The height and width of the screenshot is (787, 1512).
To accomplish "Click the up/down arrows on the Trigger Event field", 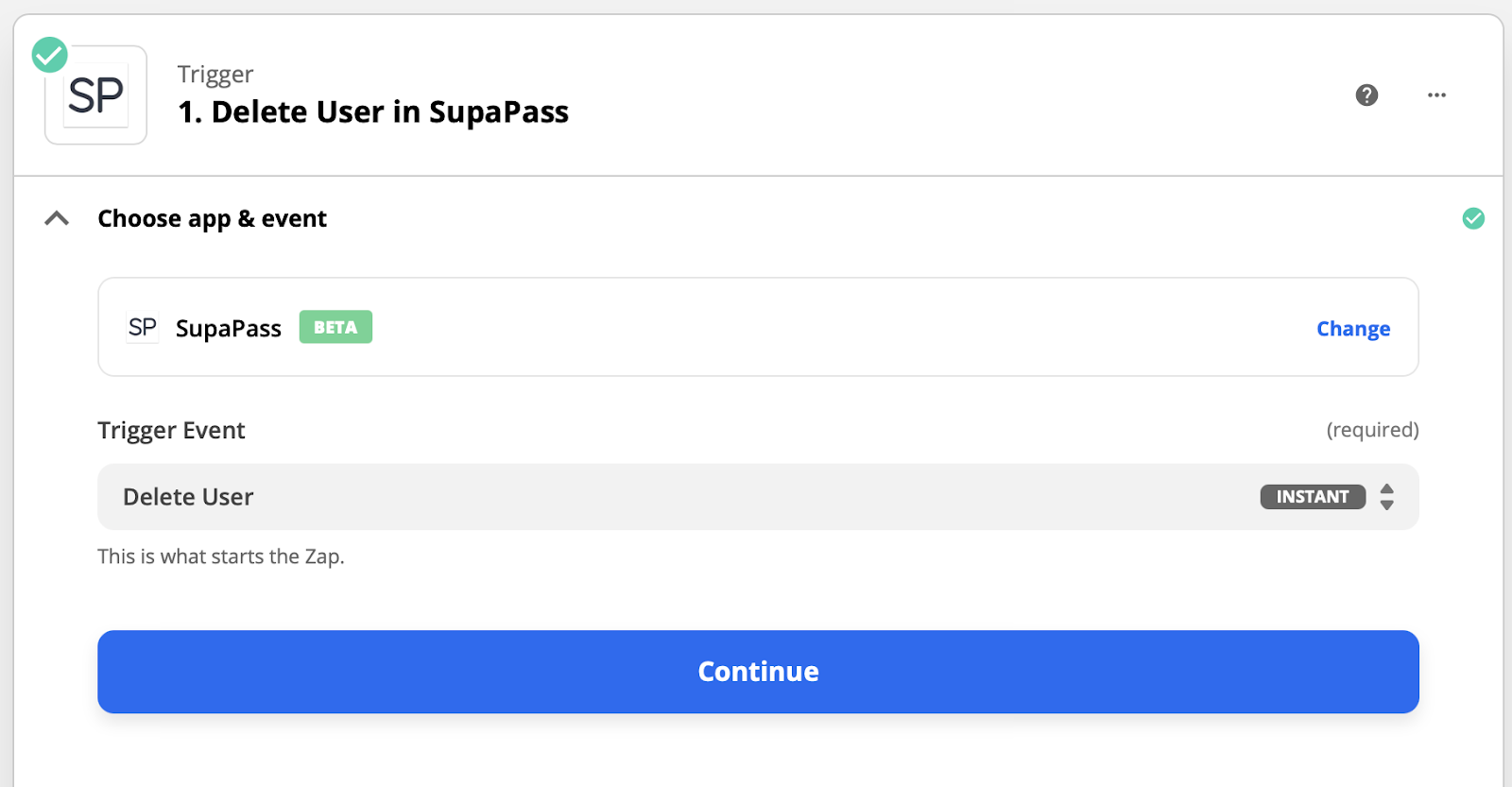I will coord(1386,497).
